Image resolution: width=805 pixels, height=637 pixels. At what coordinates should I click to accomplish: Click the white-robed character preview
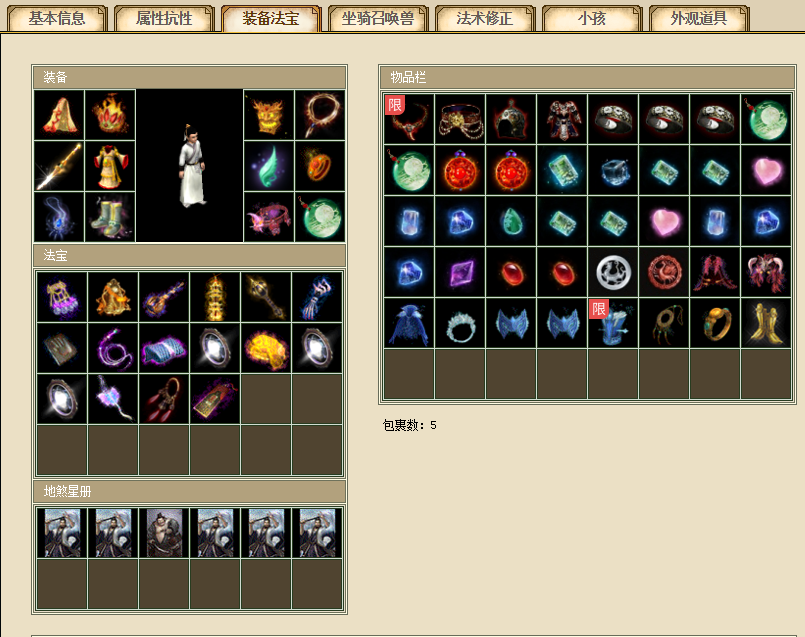[x=190, y=166]
